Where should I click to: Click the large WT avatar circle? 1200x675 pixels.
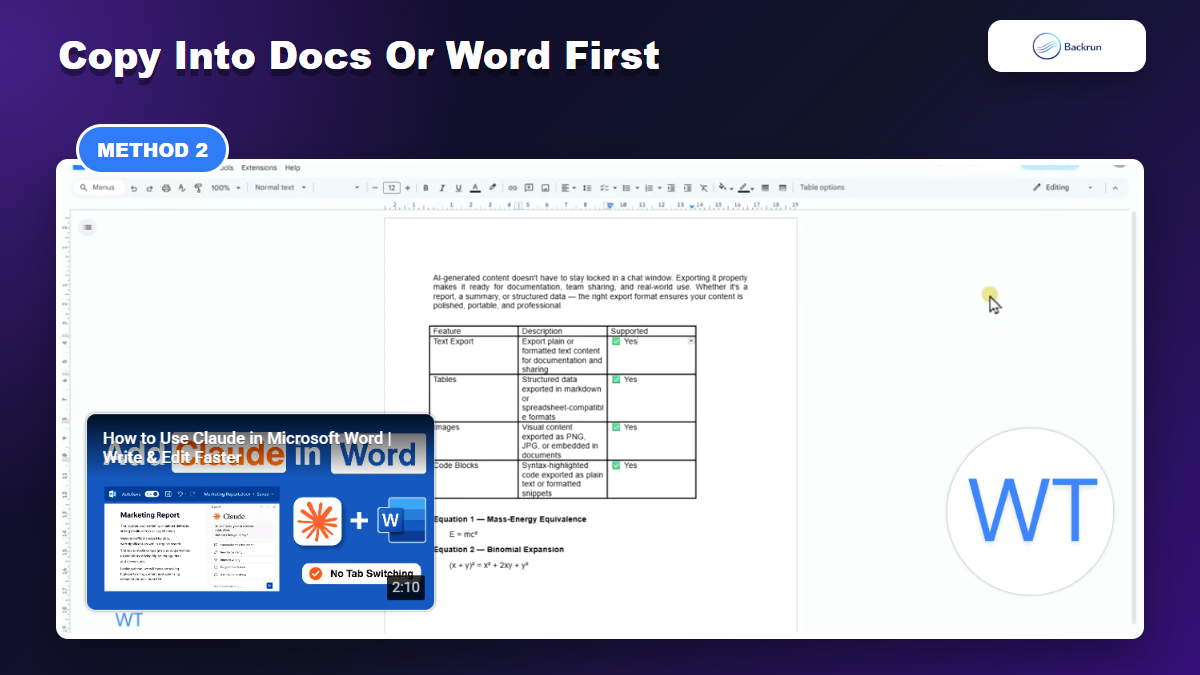point(1029,510)
